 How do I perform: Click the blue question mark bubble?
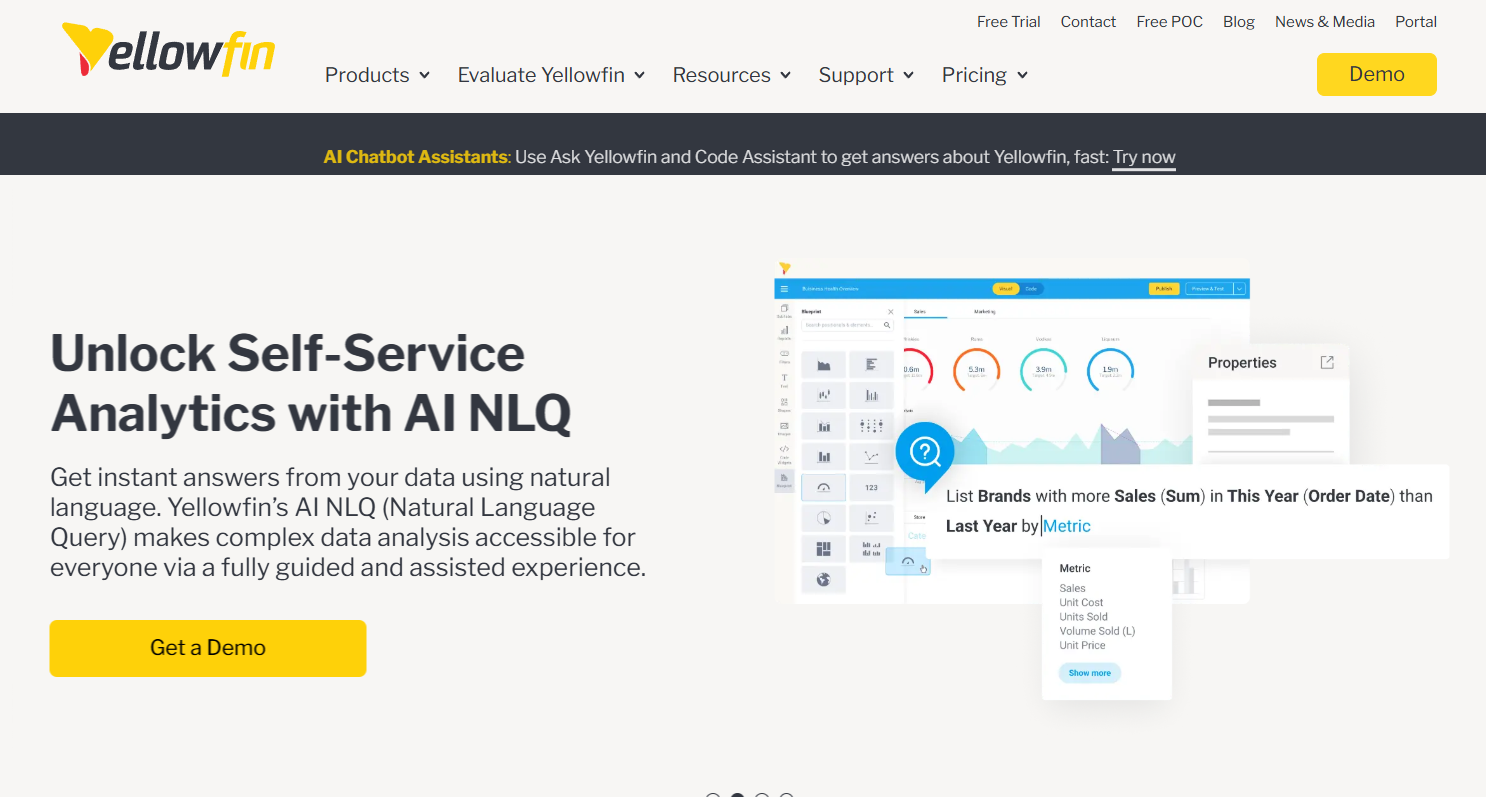925,450
